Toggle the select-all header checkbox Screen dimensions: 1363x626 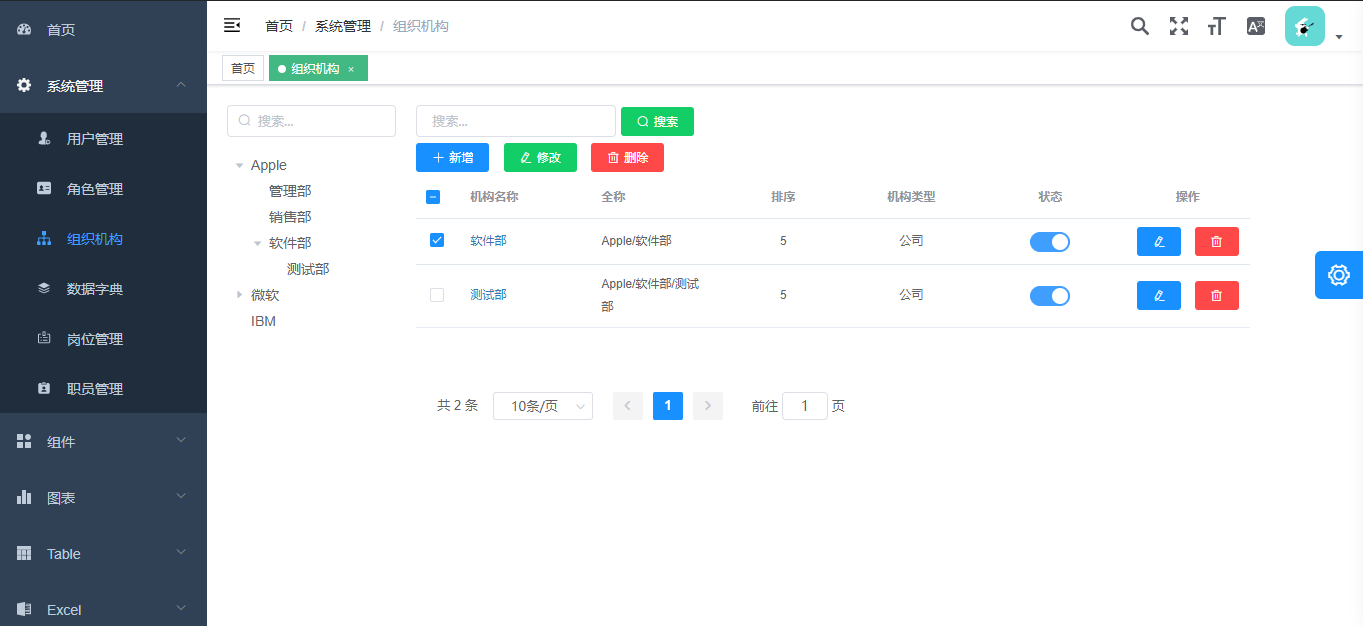(x=433, y=197)
